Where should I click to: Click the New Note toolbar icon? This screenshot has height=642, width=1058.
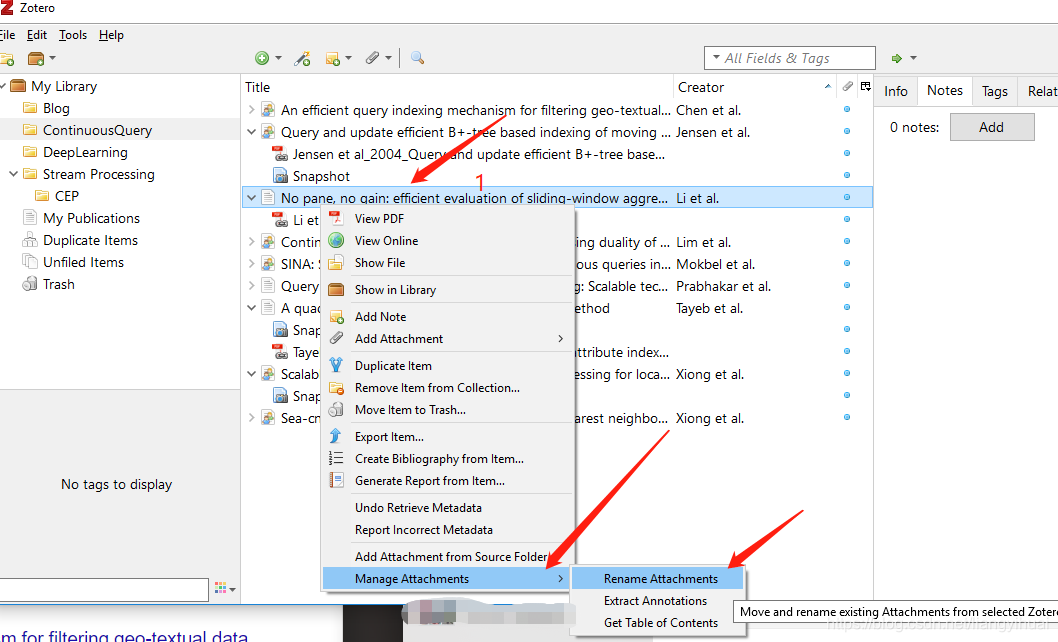tap(333, 59)
